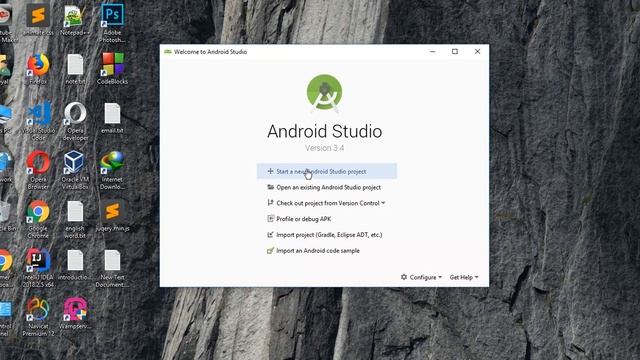The height and width of the screenshot is (360, 640).
Task: Open an existing Android Studio project
Action: point(324,187)
